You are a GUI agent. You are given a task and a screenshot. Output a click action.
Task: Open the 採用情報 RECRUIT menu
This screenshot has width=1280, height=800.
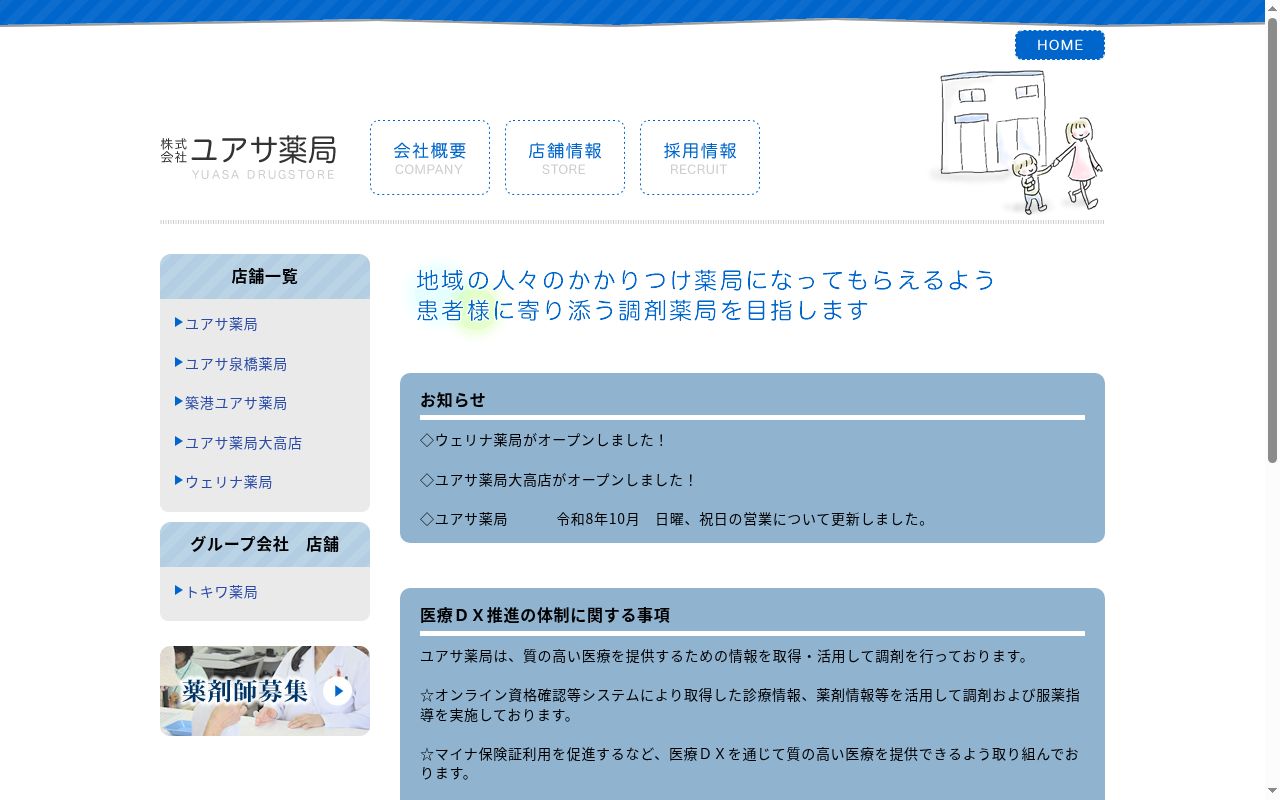point(700,158)
